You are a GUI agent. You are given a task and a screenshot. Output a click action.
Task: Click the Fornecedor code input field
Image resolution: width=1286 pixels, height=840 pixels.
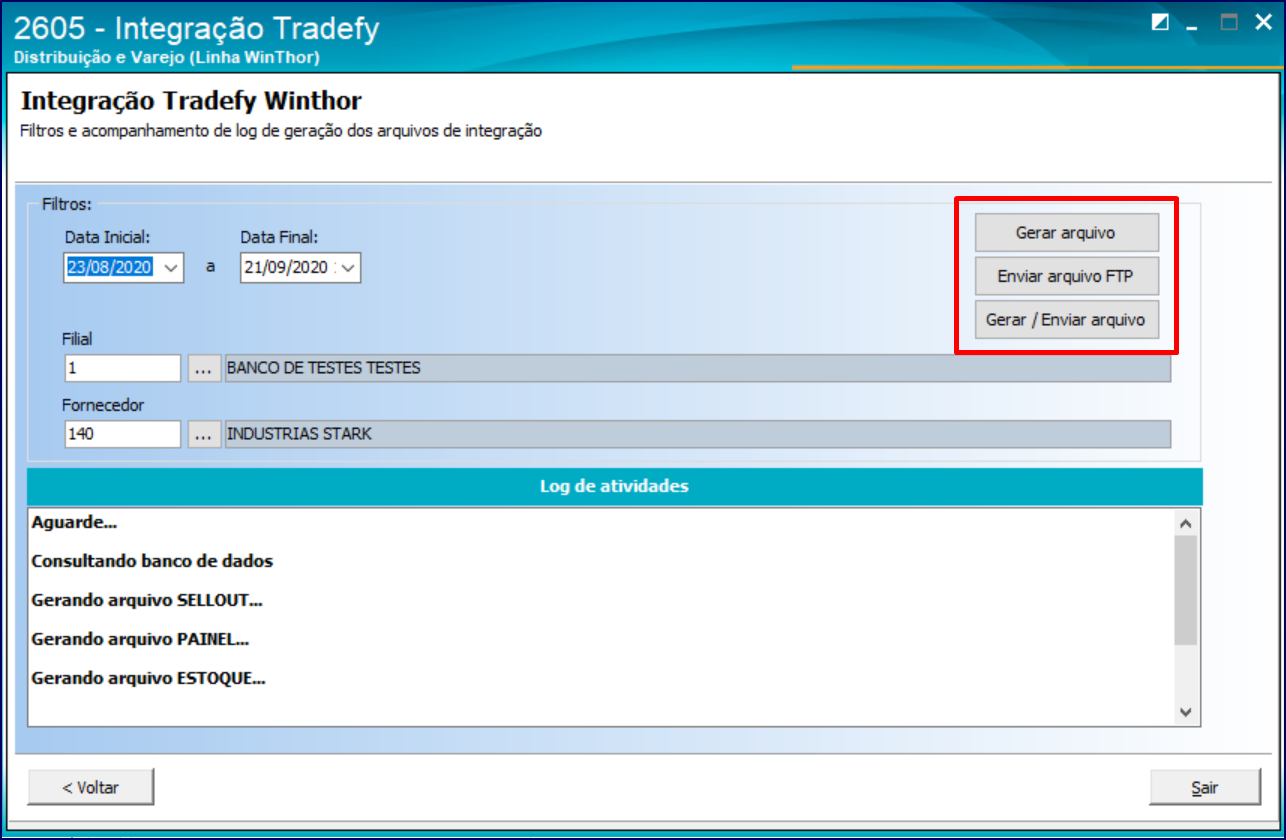122,434
